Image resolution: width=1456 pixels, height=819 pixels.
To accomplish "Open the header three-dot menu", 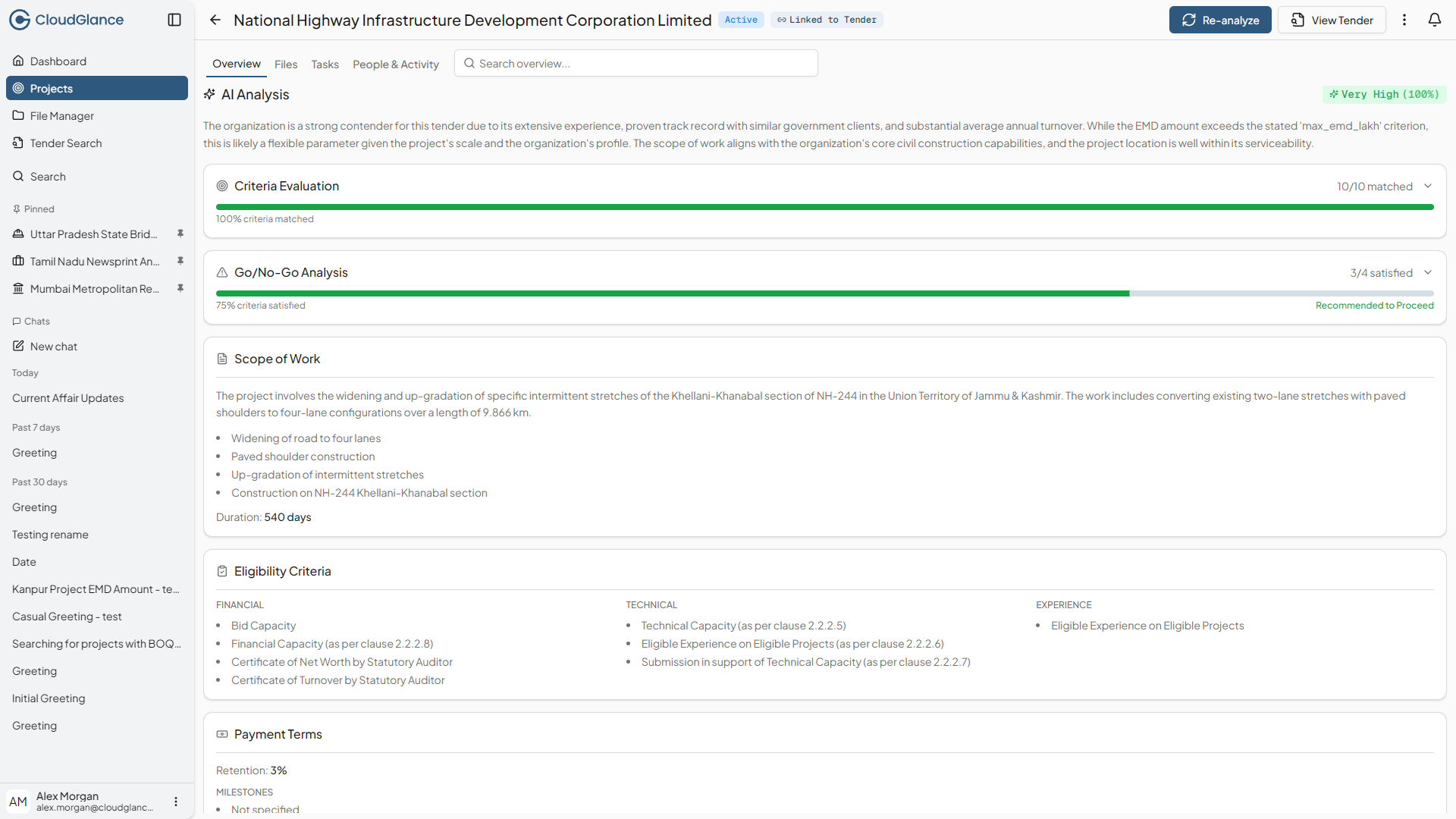I will point(1404,20).
